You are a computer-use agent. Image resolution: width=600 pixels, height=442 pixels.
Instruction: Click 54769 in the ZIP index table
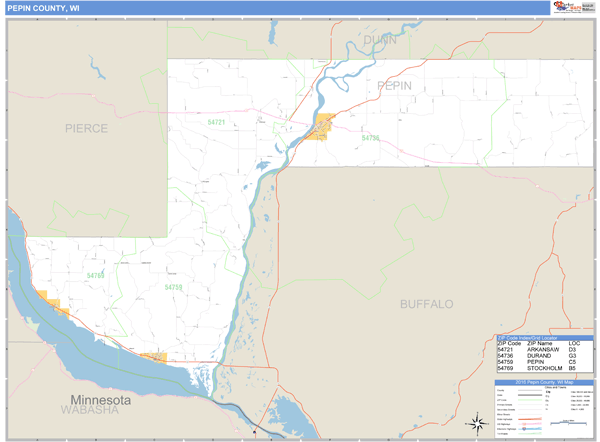click(505, 368)
